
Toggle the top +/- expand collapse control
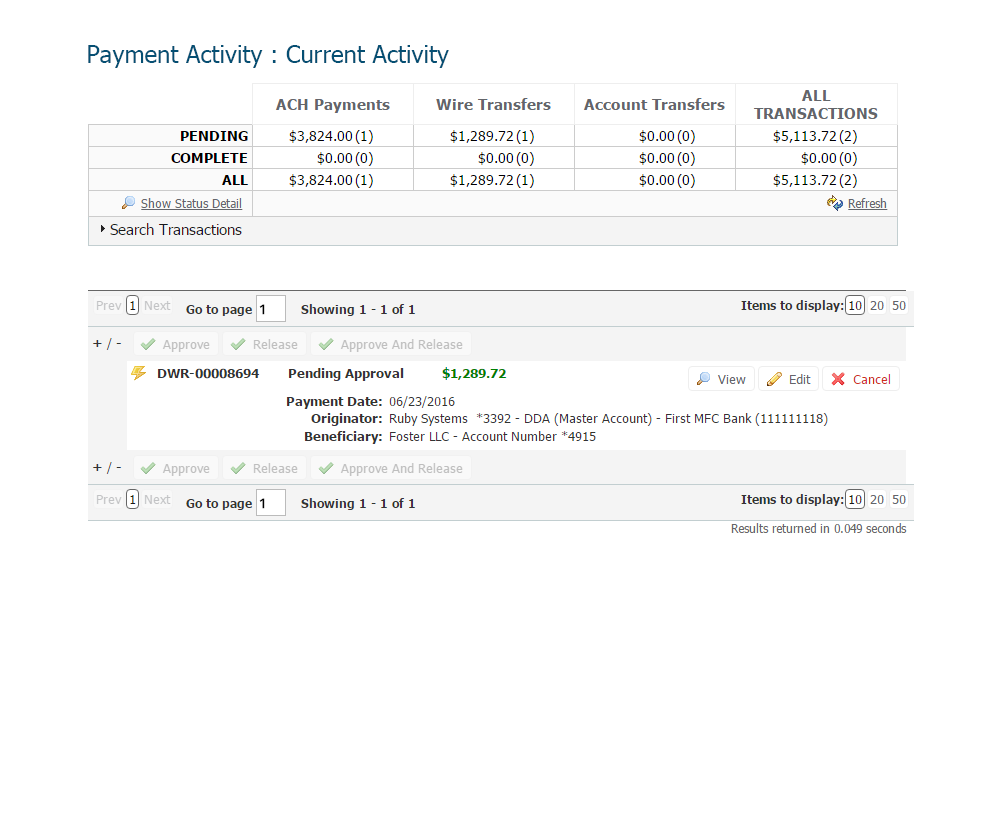[107, 343]
